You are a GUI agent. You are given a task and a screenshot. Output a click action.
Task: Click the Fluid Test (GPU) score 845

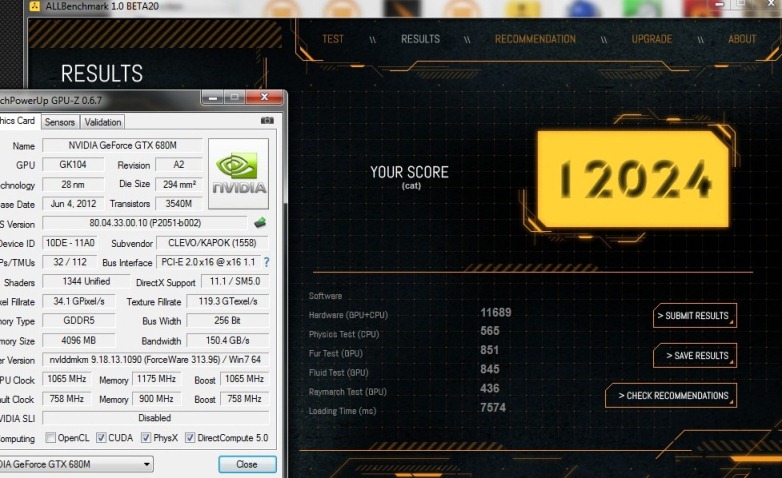tap(490, 369)
